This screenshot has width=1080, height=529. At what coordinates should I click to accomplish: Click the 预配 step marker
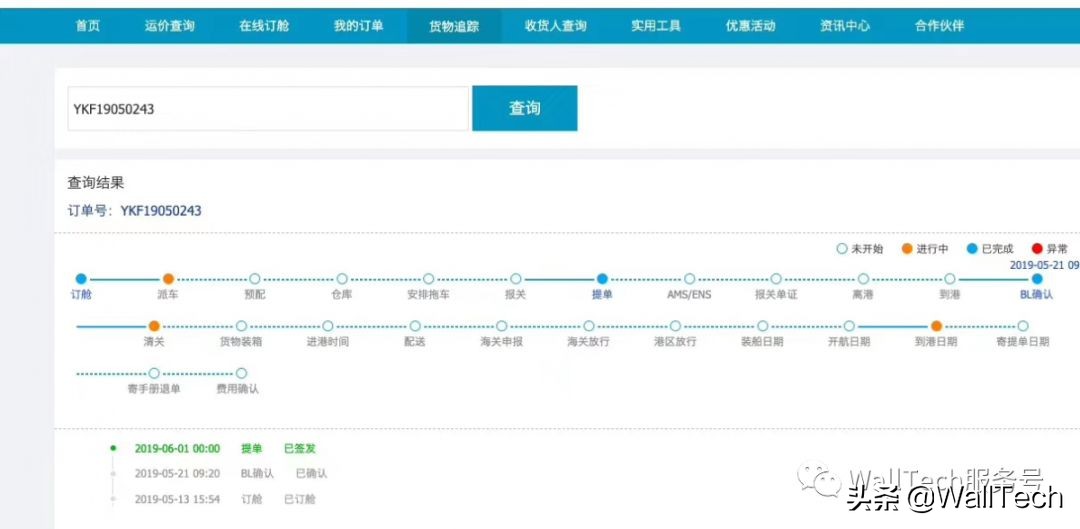[x=255, y=279]
